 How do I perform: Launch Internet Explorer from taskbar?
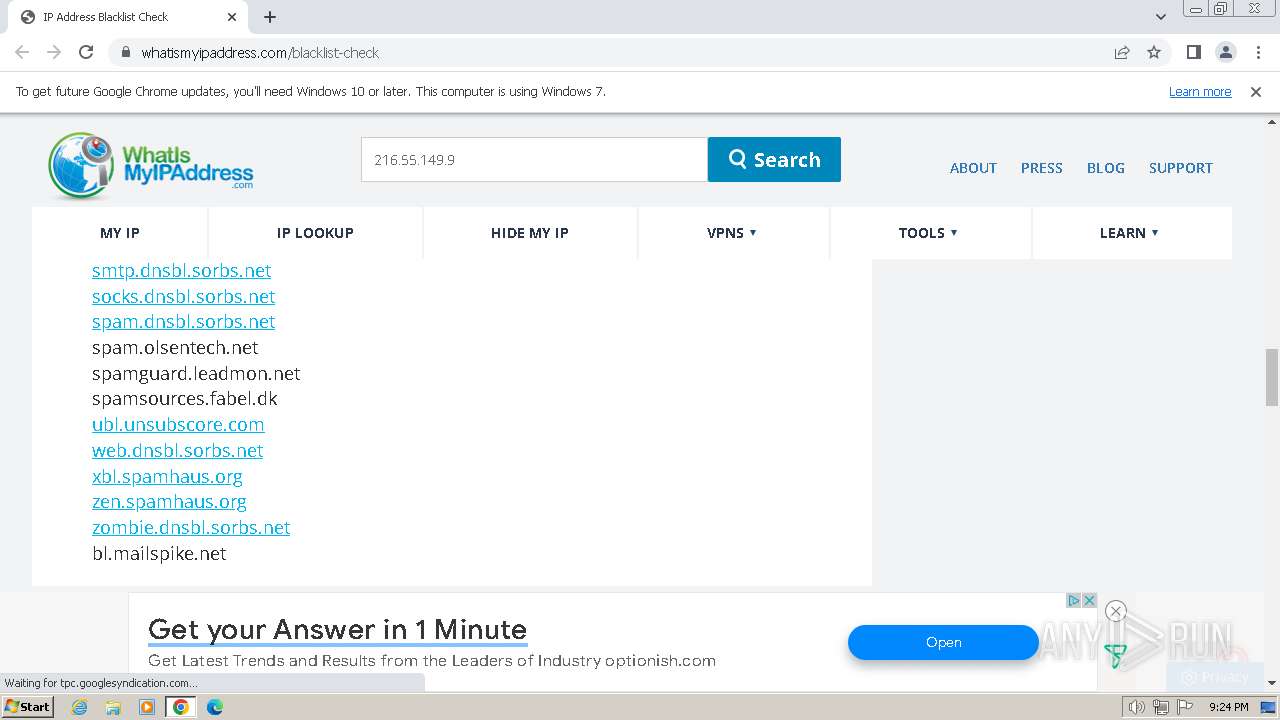[80, 707]
